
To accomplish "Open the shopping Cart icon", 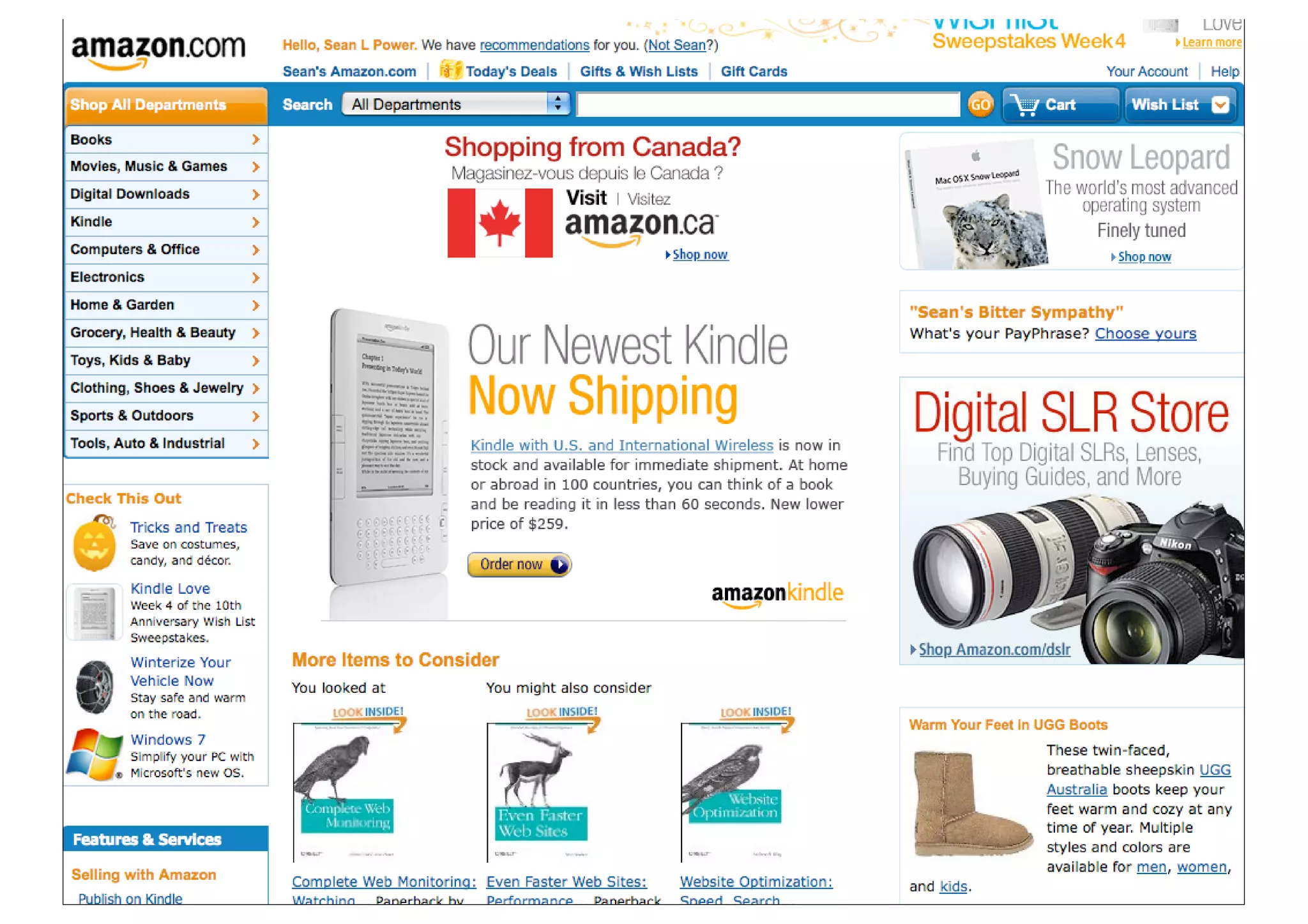I will pos(1025,105).
